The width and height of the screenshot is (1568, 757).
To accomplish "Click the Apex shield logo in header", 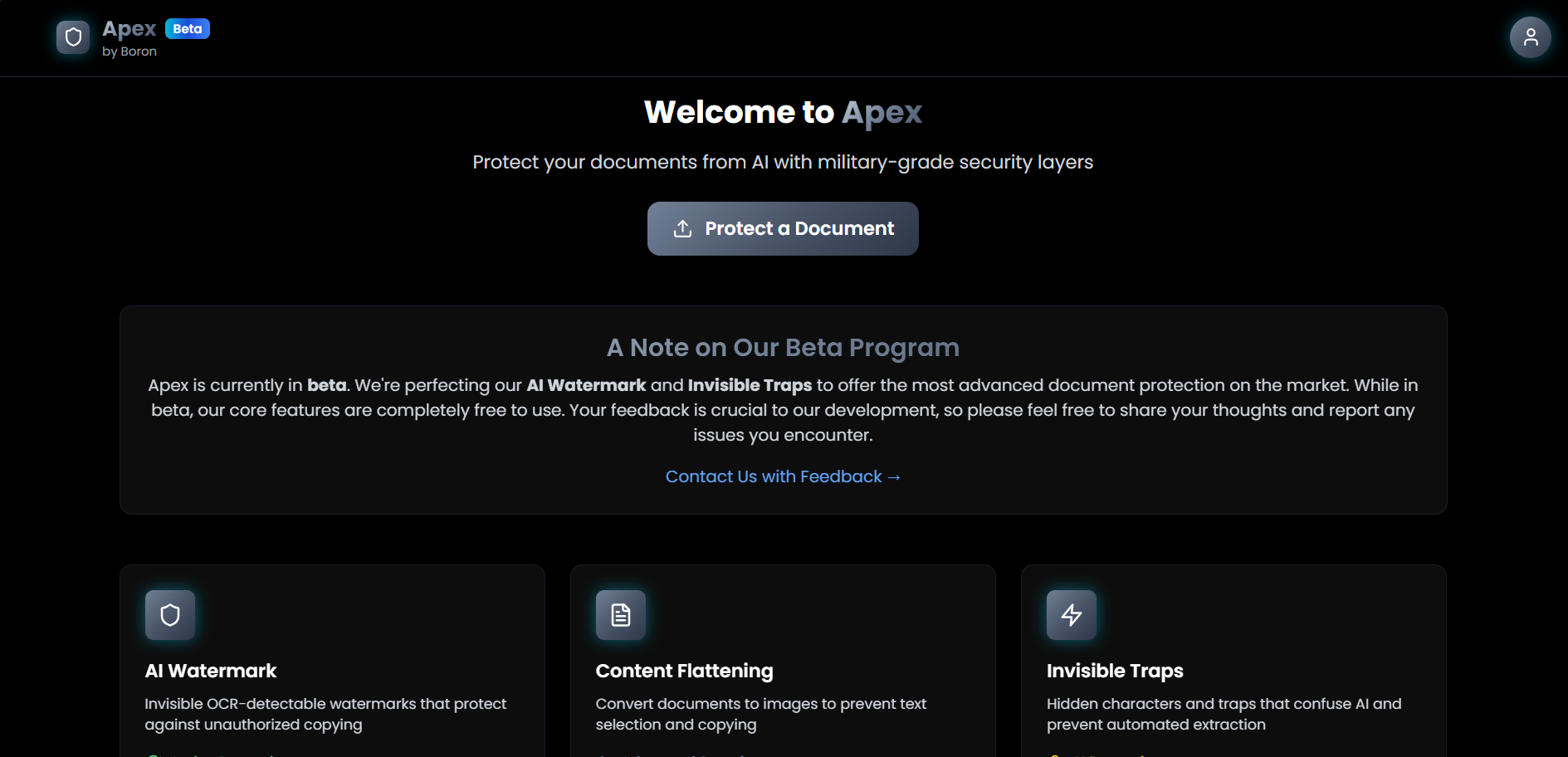I will (73, 37).
